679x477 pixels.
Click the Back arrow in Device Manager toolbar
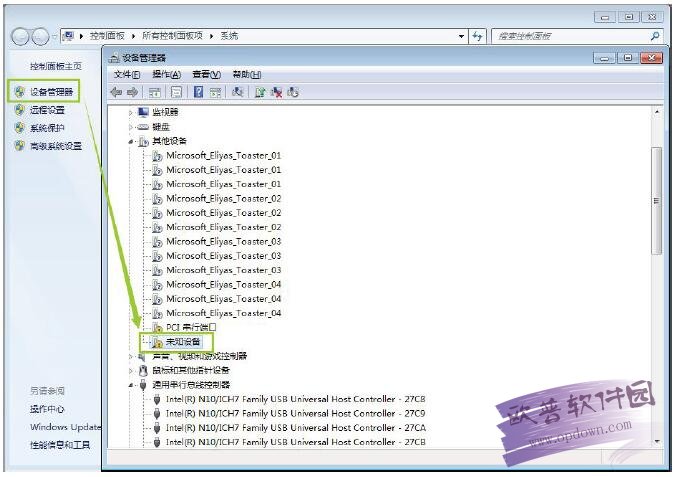click(116, 92)
